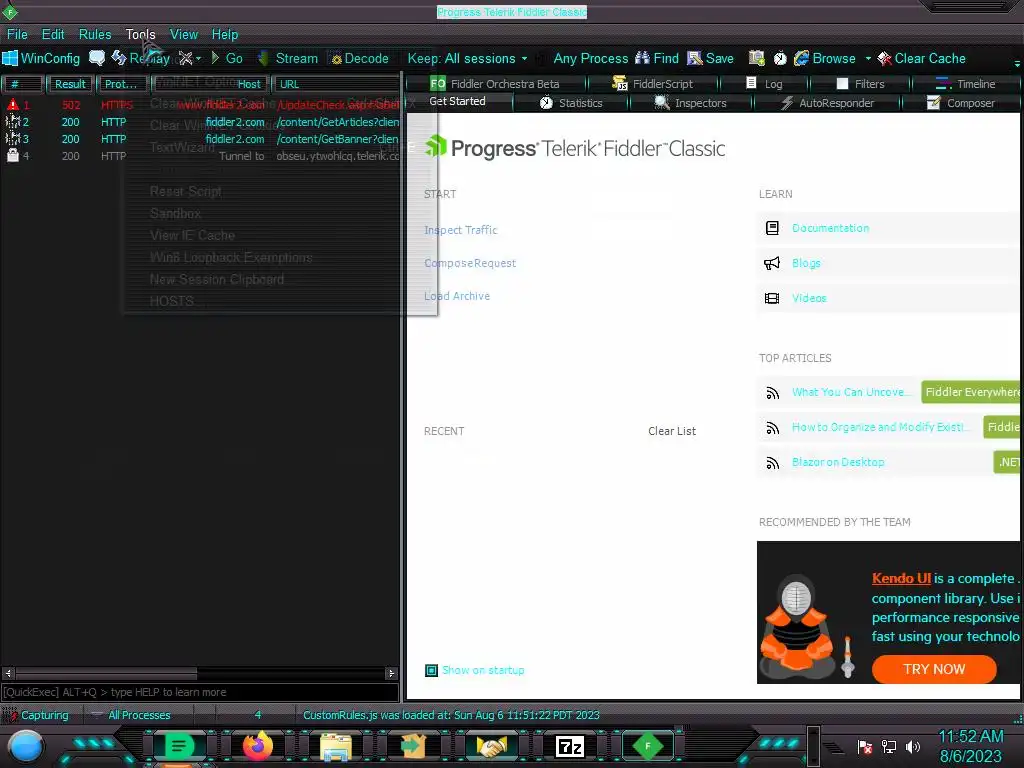This screenshot has width=1024, height=768.
Task: Click the QuickExec input box
Action: point(200,692)
